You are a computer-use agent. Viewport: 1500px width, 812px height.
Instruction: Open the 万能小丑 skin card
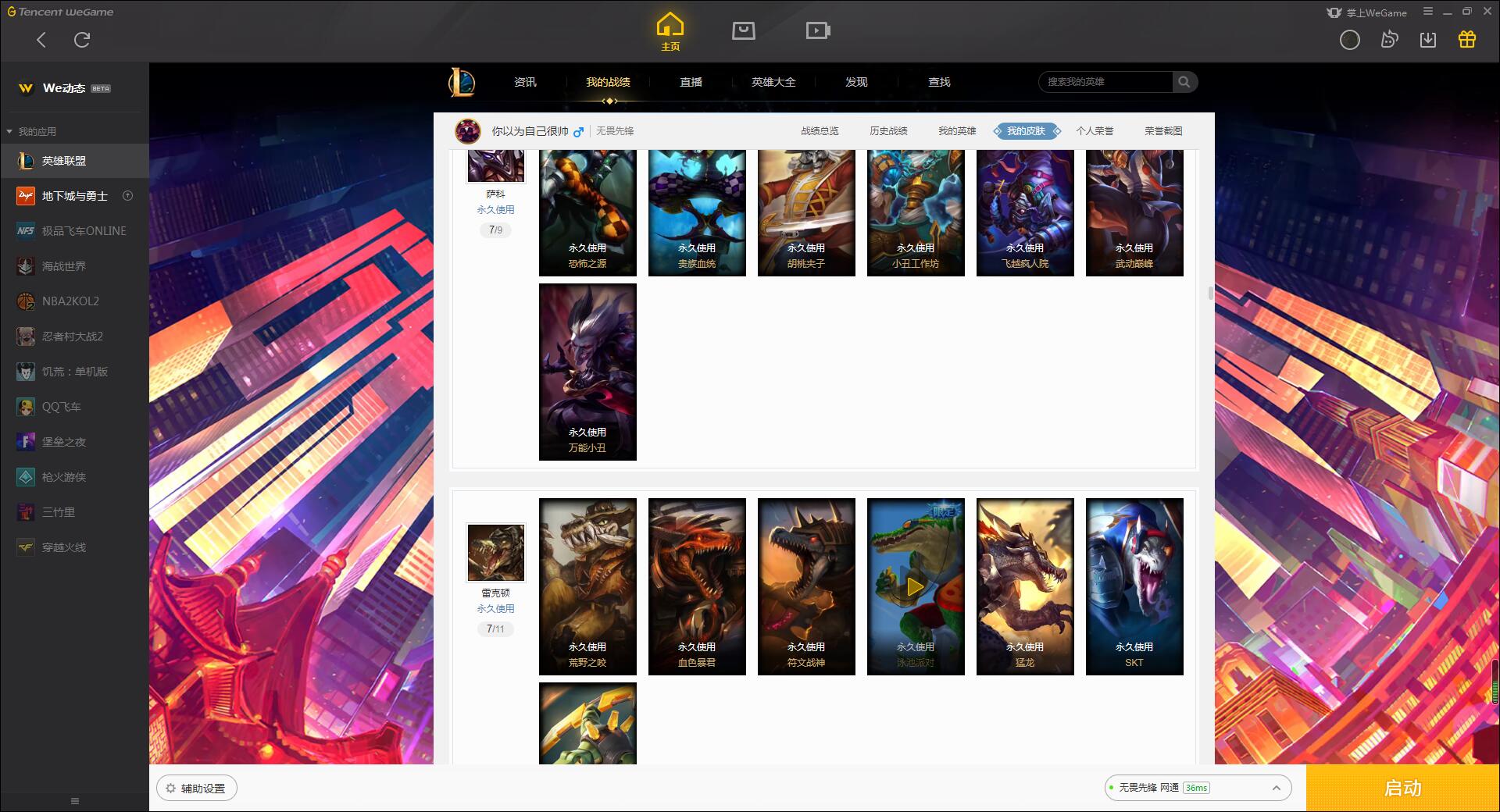tap(587, 372)
